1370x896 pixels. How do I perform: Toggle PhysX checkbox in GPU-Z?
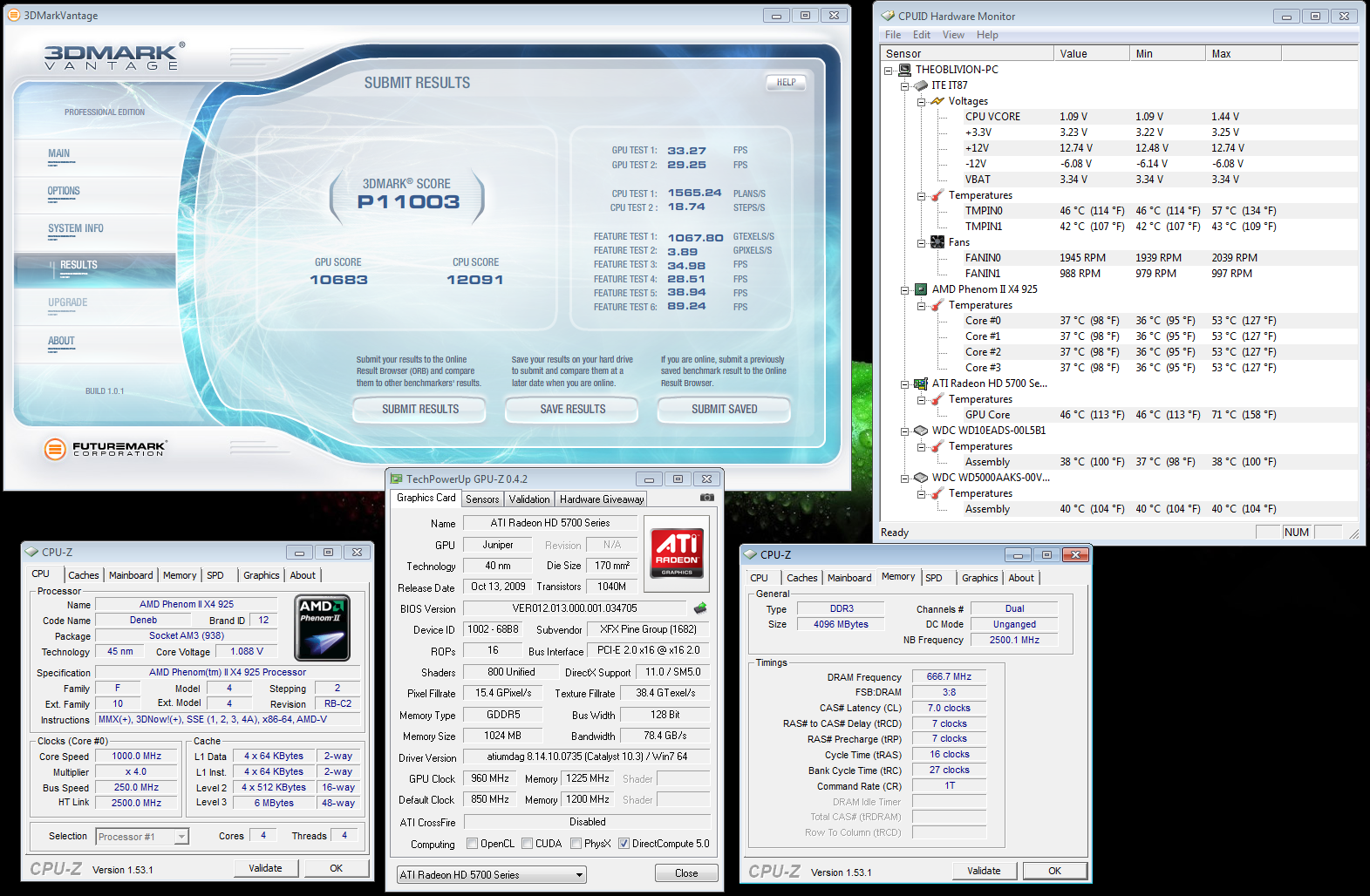coord(576,844)
